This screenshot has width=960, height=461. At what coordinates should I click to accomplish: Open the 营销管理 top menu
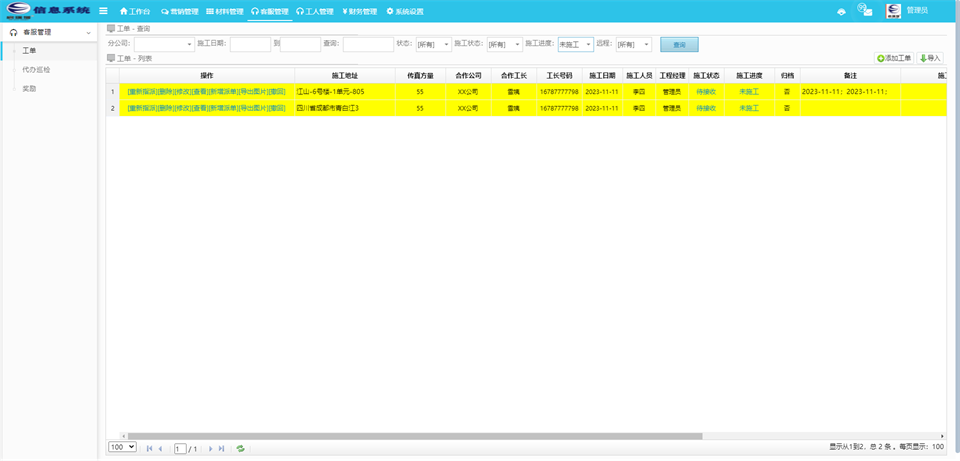[x=180, y=12]
